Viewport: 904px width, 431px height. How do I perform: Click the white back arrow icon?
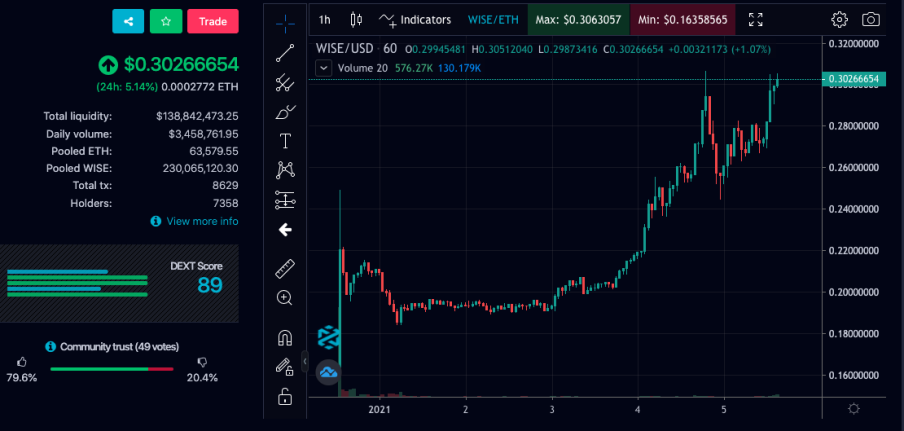coord(285,230)
